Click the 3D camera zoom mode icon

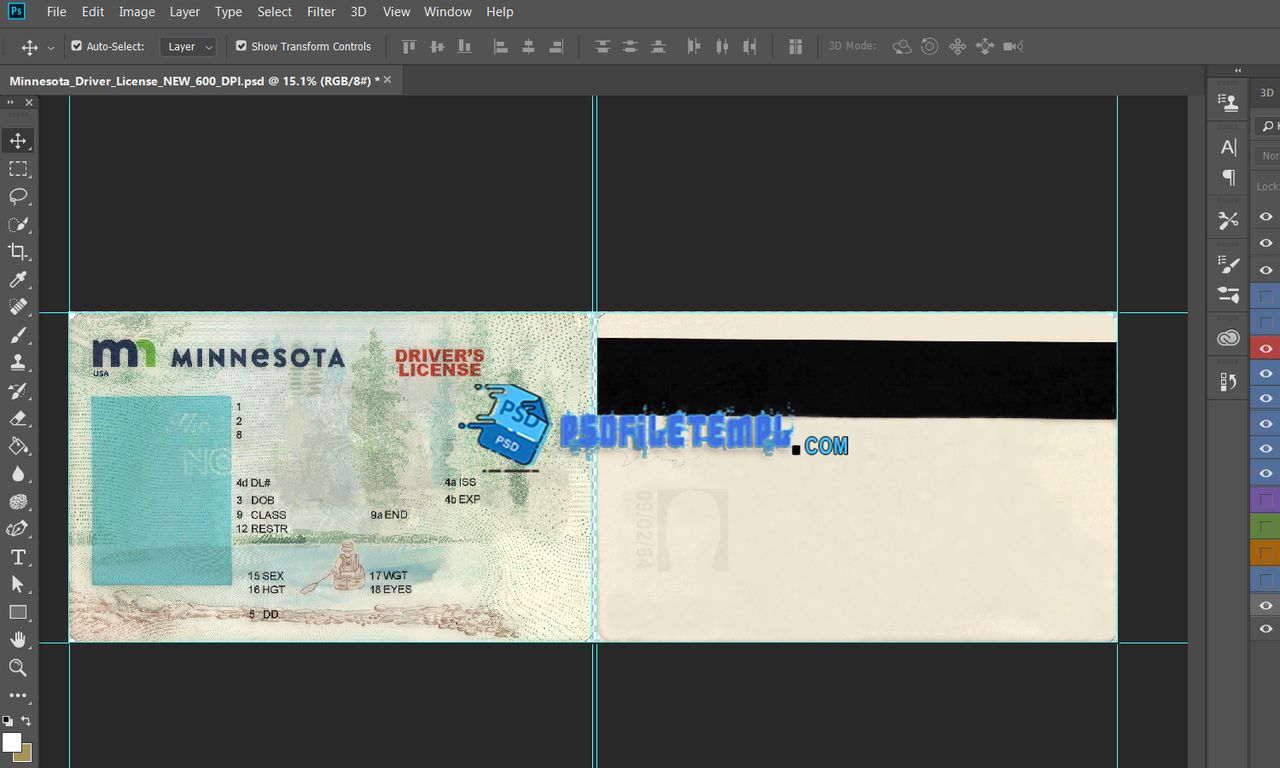pos(1013,46)
